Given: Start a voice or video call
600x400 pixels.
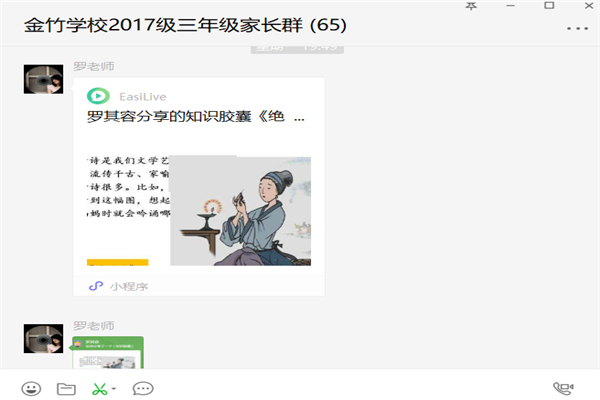Looking at the screenshot, I should point(563,389).
